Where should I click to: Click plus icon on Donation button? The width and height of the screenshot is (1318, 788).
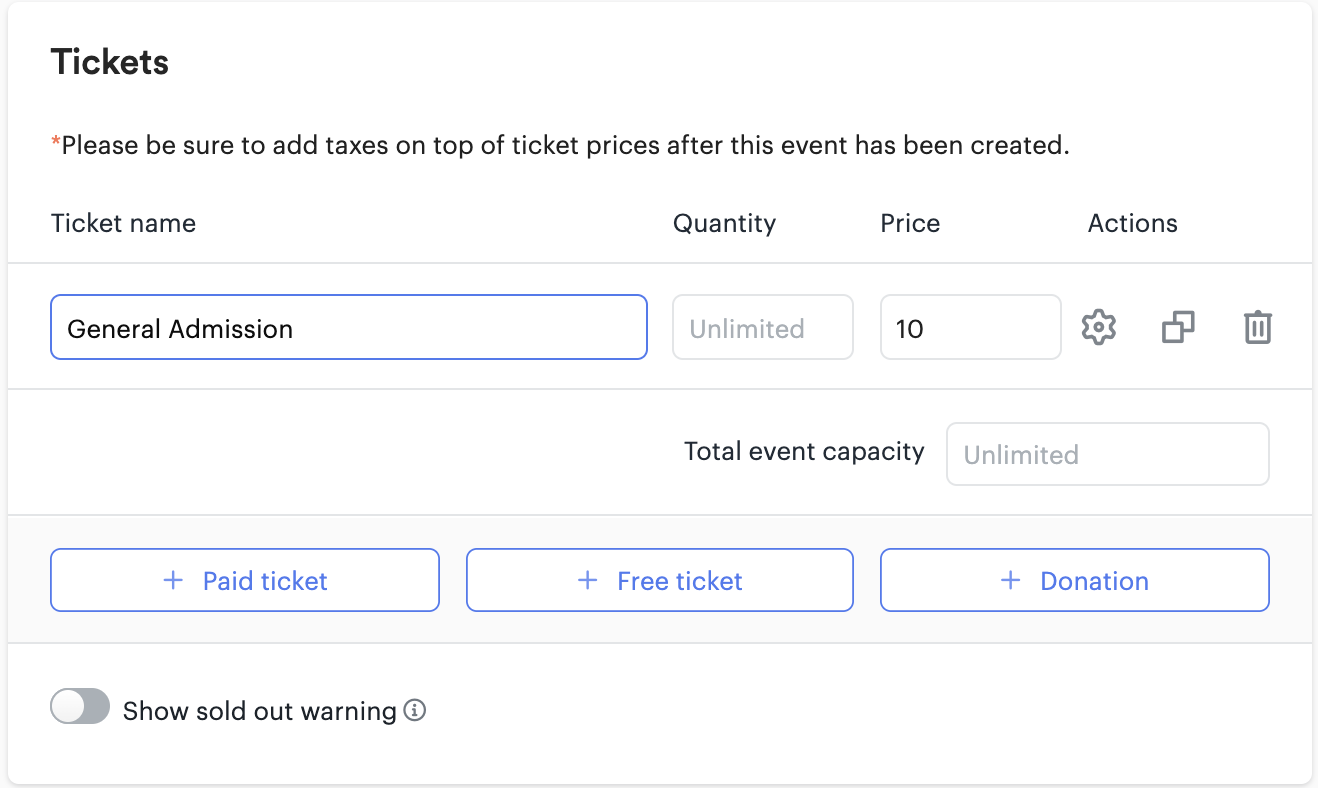point(1011,581)
